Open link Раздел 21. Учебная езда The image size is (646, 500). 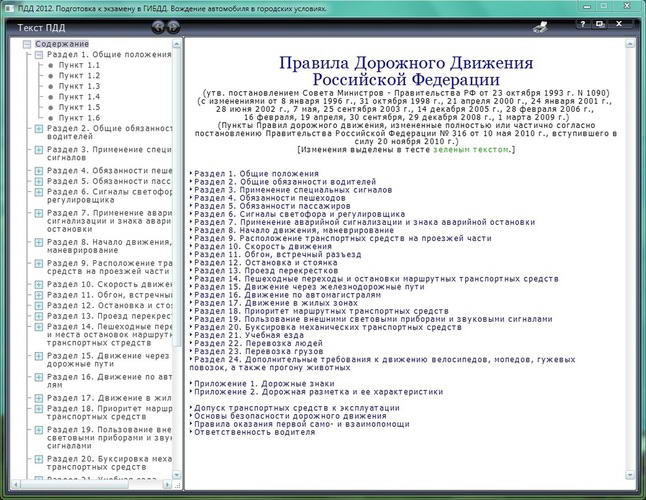tap(249, 335)
